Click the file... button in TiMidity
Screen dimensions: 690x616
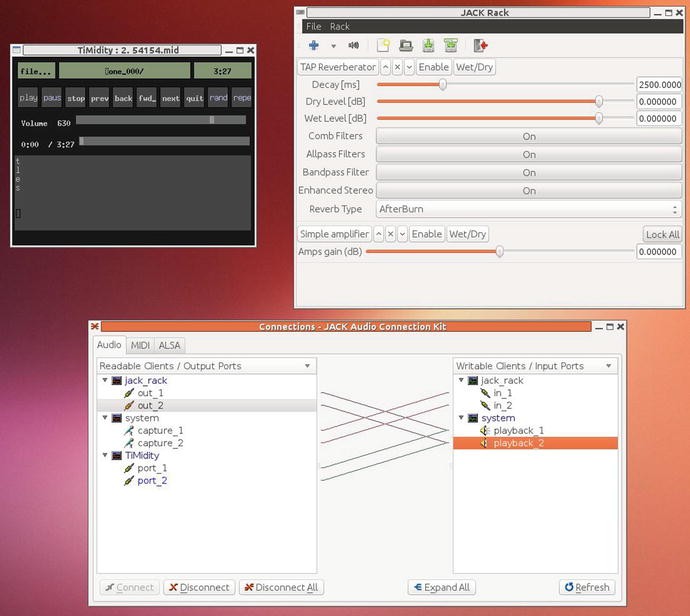37,71
